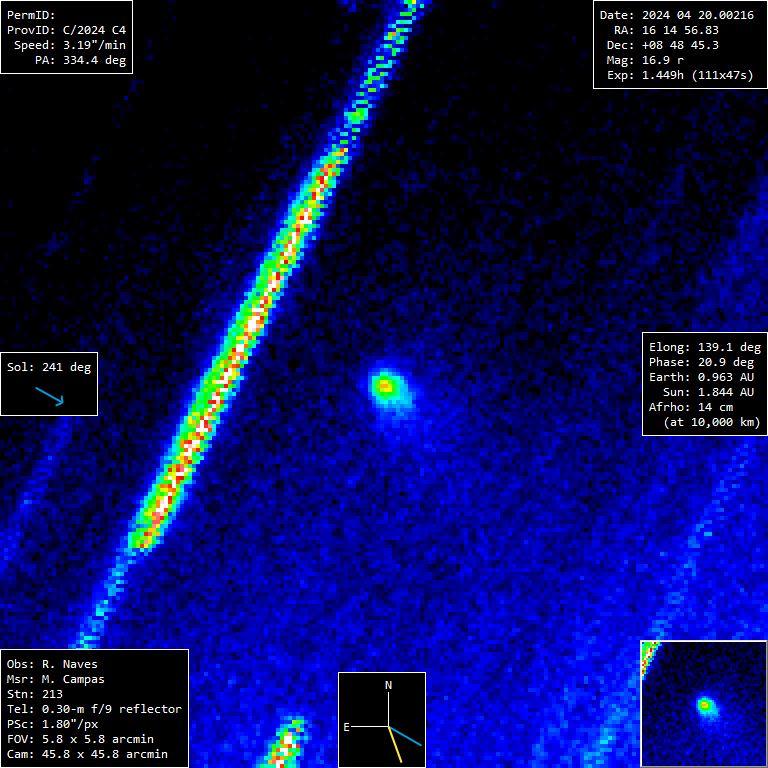Click the 'ProvID: C/2024 C4' text

tap(67, 30)
